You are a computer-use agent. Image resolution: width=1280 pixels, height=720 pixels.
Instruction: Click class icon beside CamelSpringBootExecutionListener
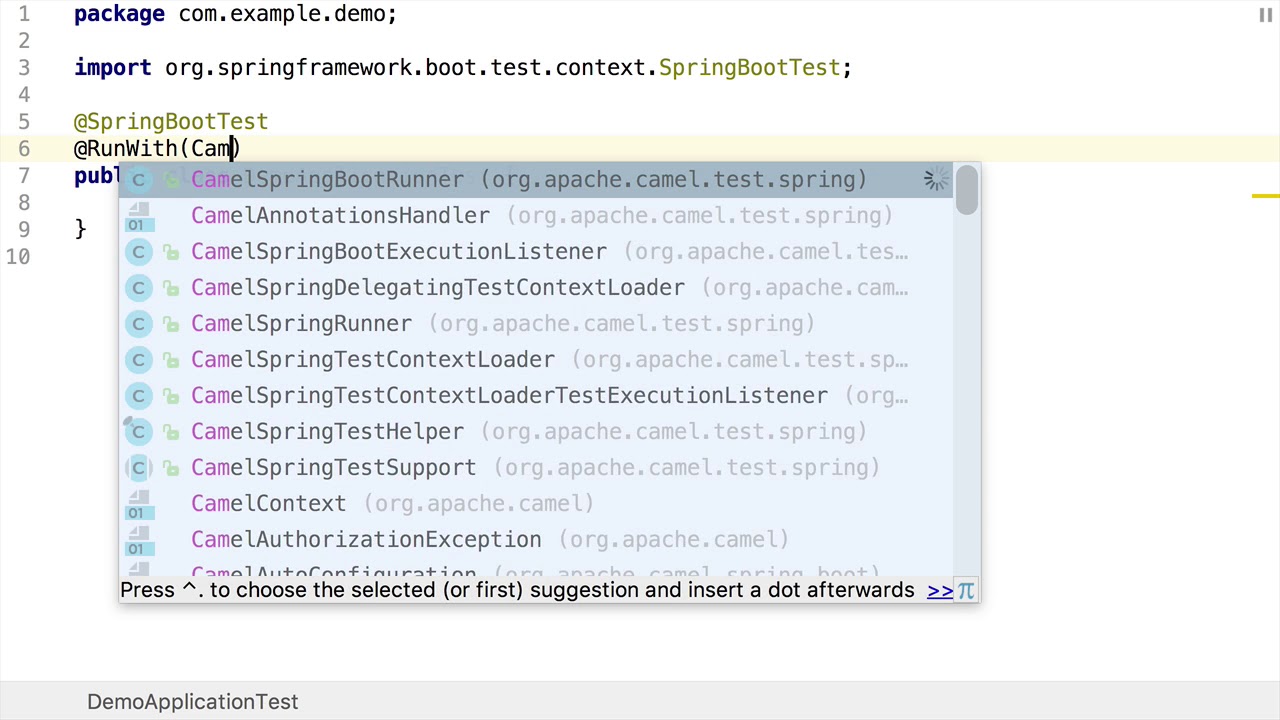coord(139,252)
